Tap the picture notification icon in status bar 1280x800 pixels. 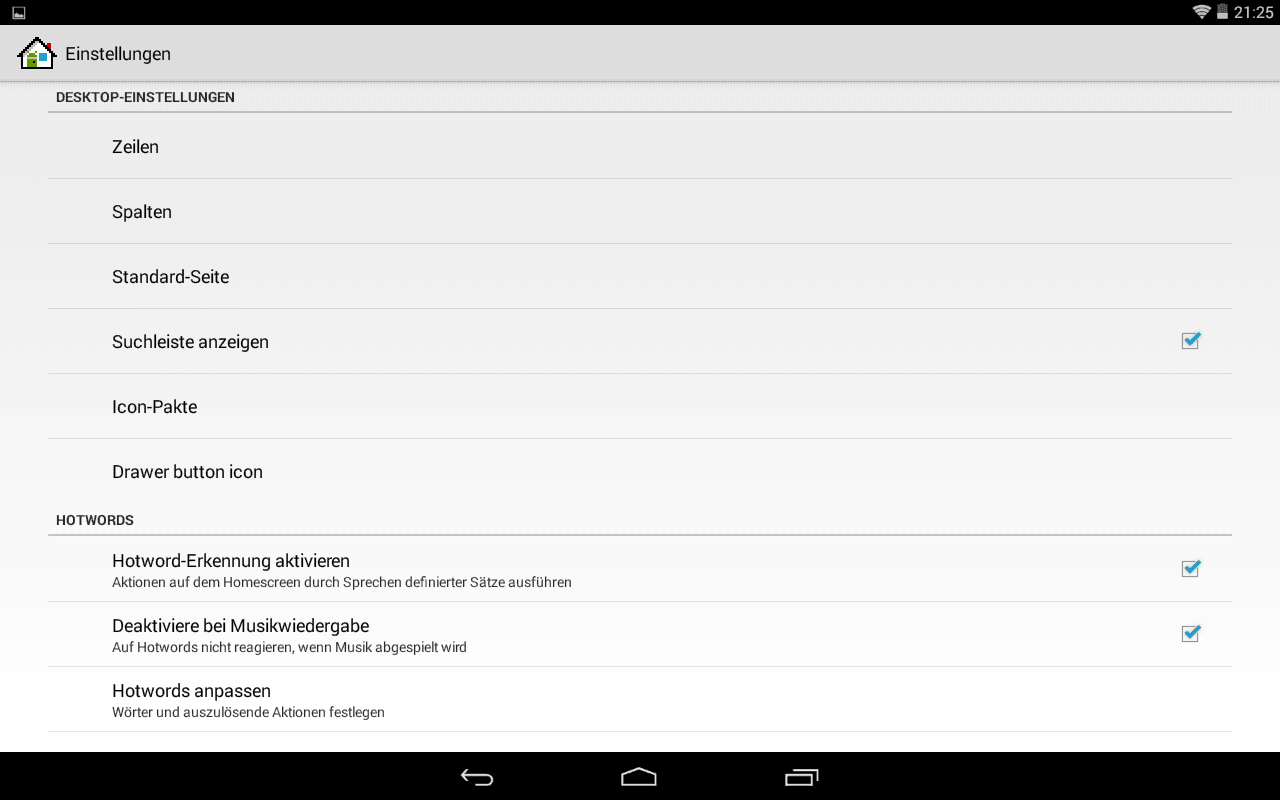19,13
